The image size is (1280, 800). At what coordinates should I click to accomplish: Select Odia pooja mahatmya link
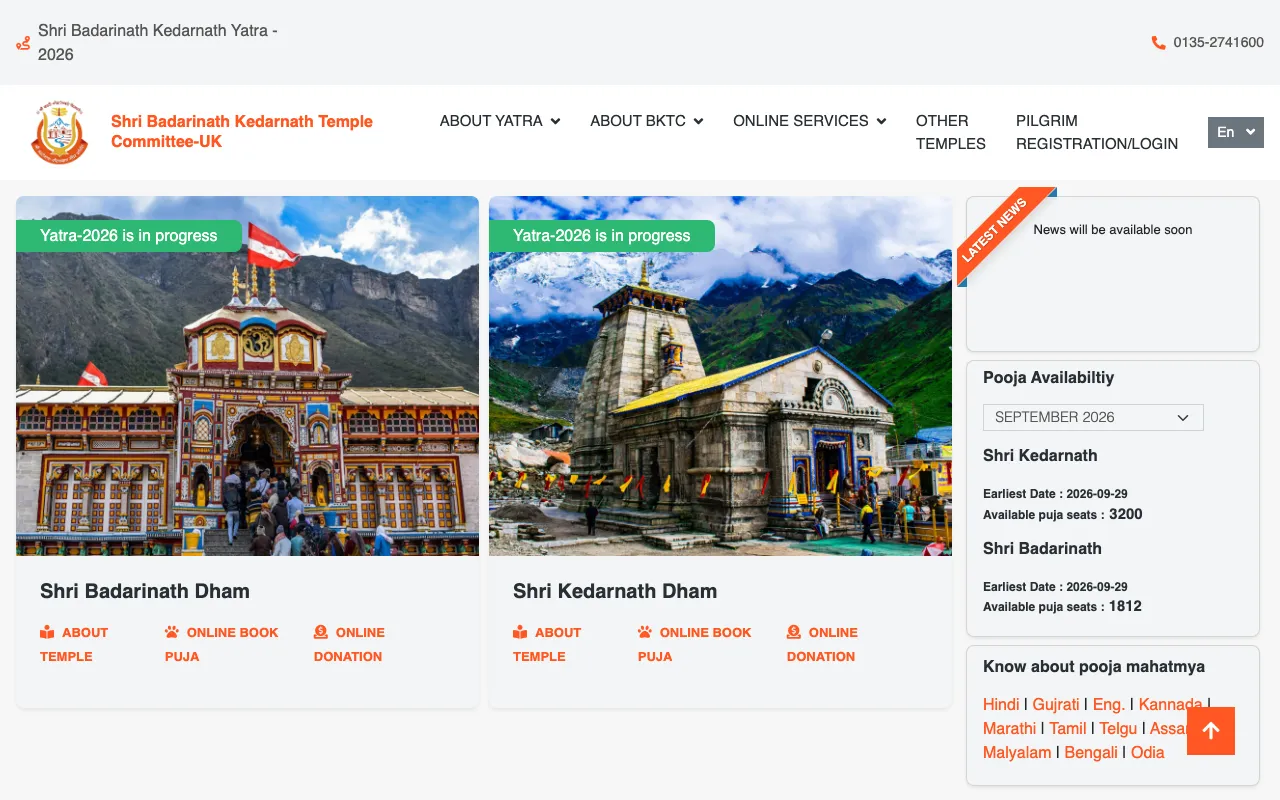tap(1148, 752)
